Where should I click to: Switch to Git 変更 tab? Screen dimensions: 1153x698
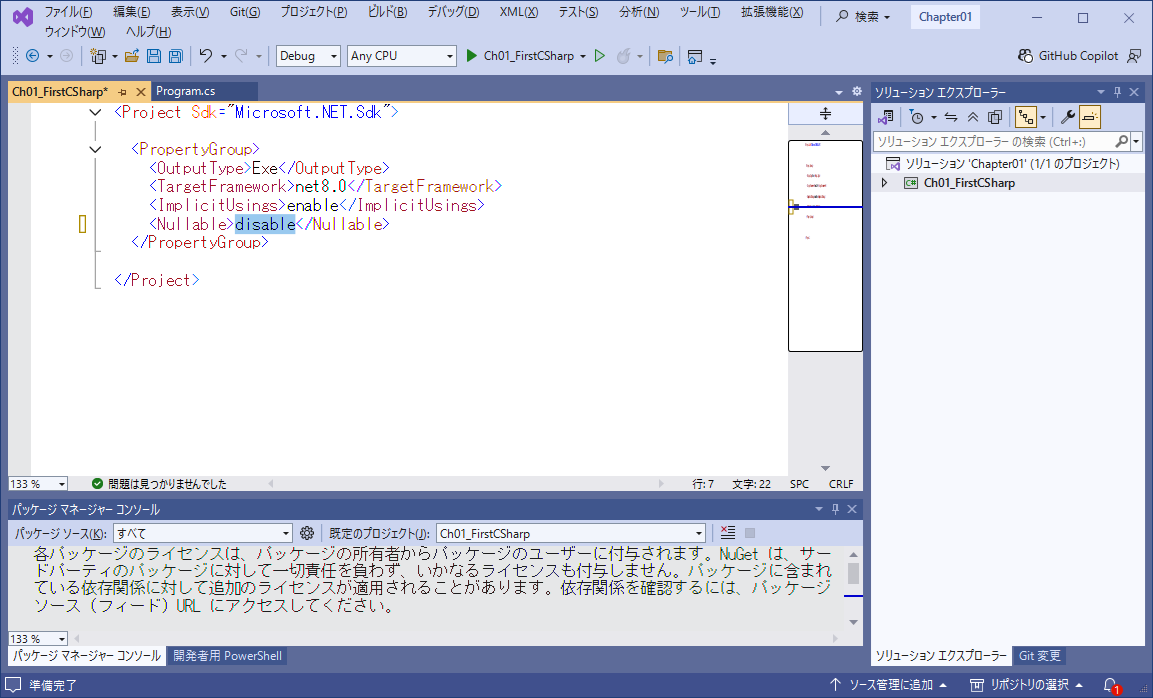point(1039,655)
